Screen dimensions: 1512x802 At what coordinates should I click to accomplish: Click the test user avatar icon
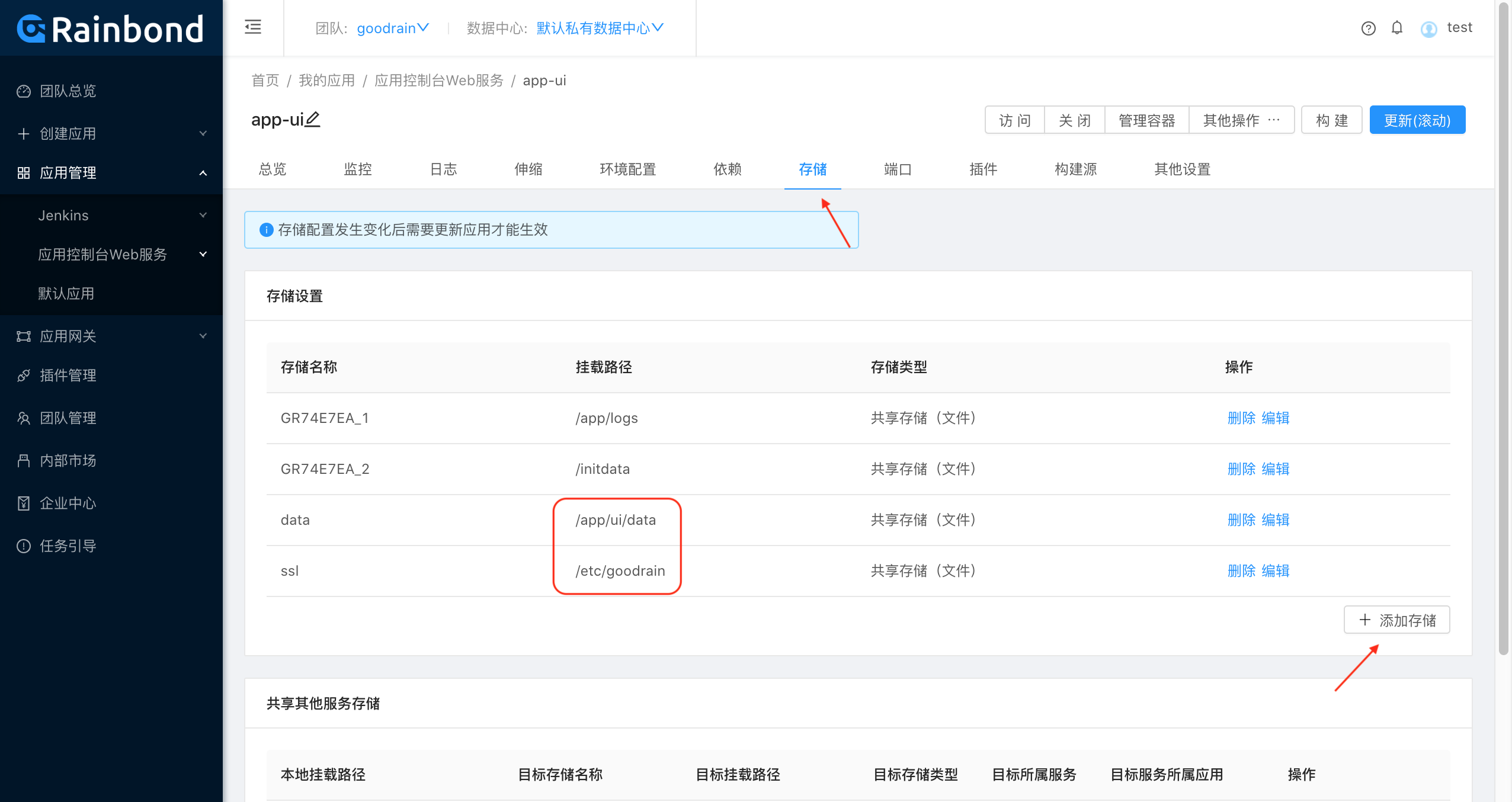[1428, 28]
